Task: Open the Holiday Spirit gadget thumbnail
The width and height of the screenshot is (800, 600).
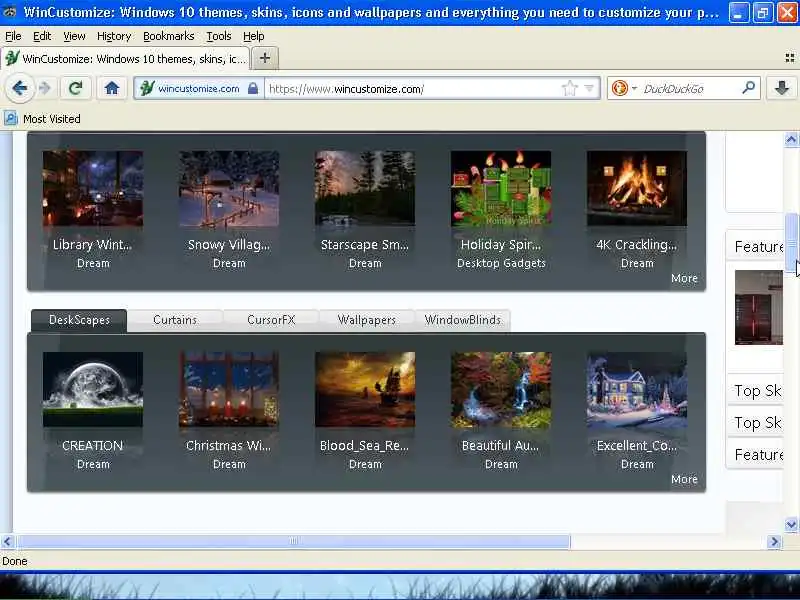Action: pyautogui.click(x=501, y=188)
